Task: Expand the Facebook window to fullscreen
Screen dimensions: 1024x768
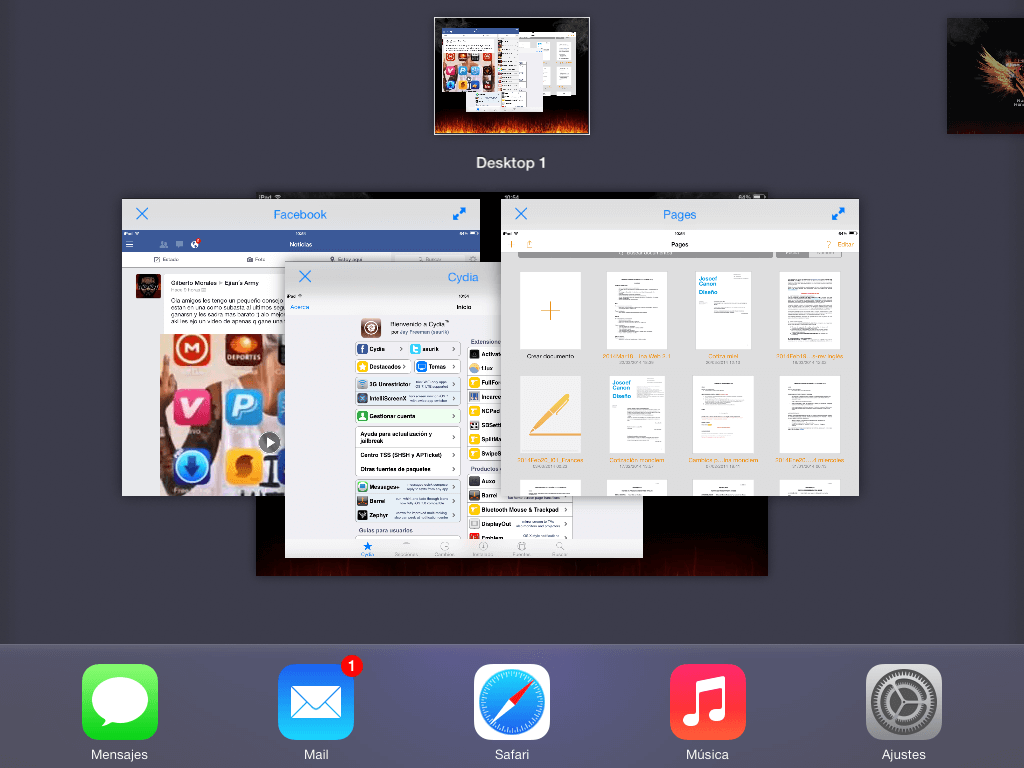Action: [x=459, y=214]
